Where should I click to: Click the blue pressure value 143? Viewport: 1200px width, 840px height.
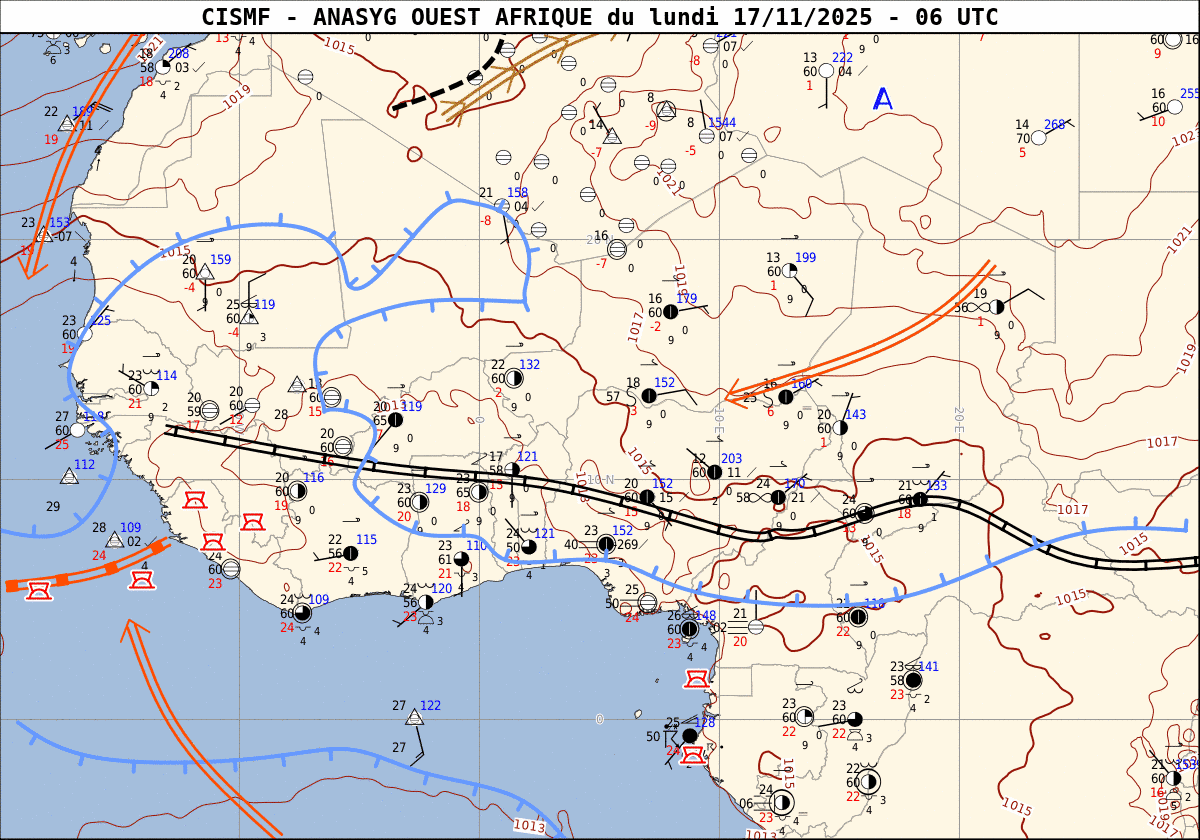(855, 415)
